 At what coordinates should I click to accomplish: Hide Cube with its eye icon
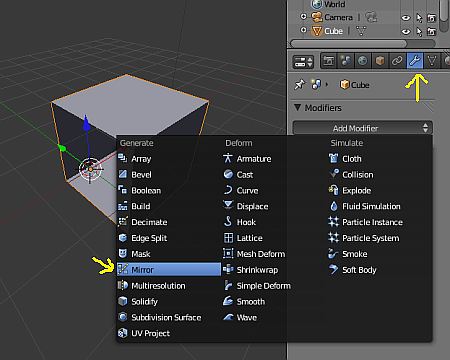coord(406,32)
